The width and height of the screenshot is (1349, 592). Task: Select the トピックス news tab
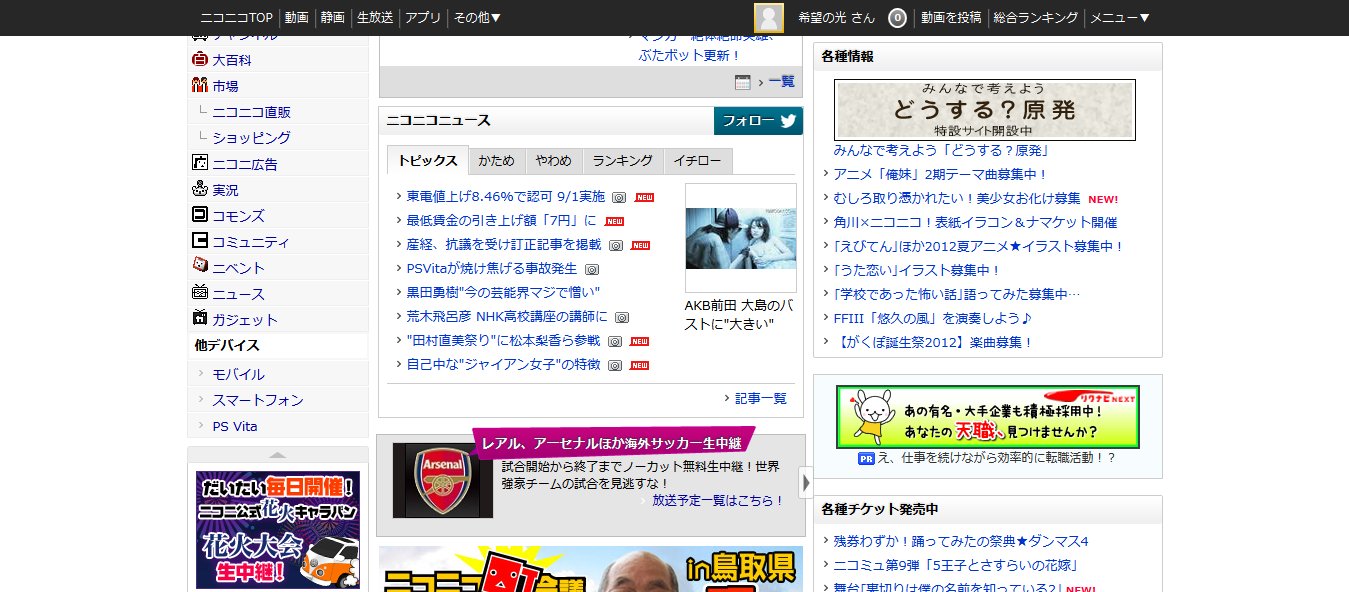428,161
